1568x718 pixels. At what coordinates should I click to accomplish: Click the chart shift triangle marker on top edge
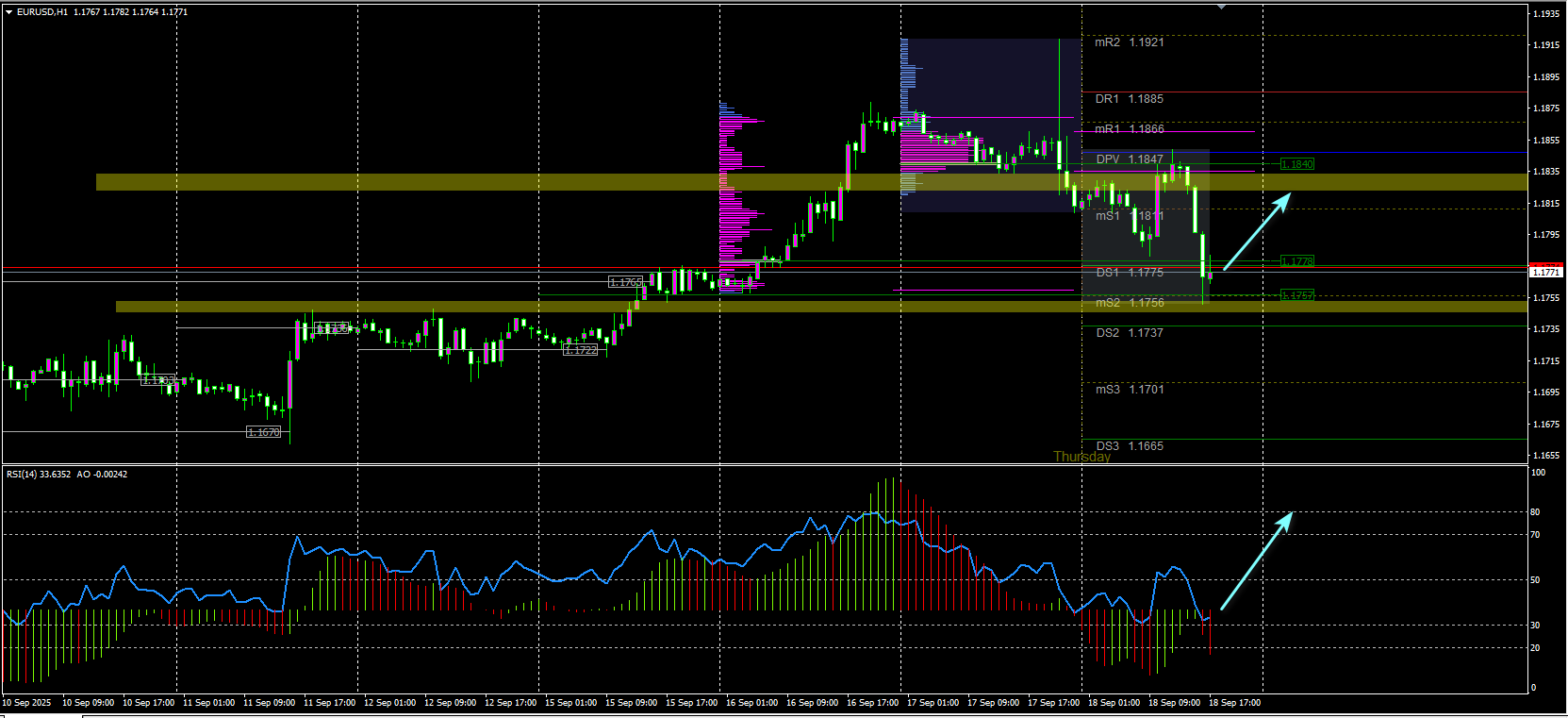[x=1221, y=7]
